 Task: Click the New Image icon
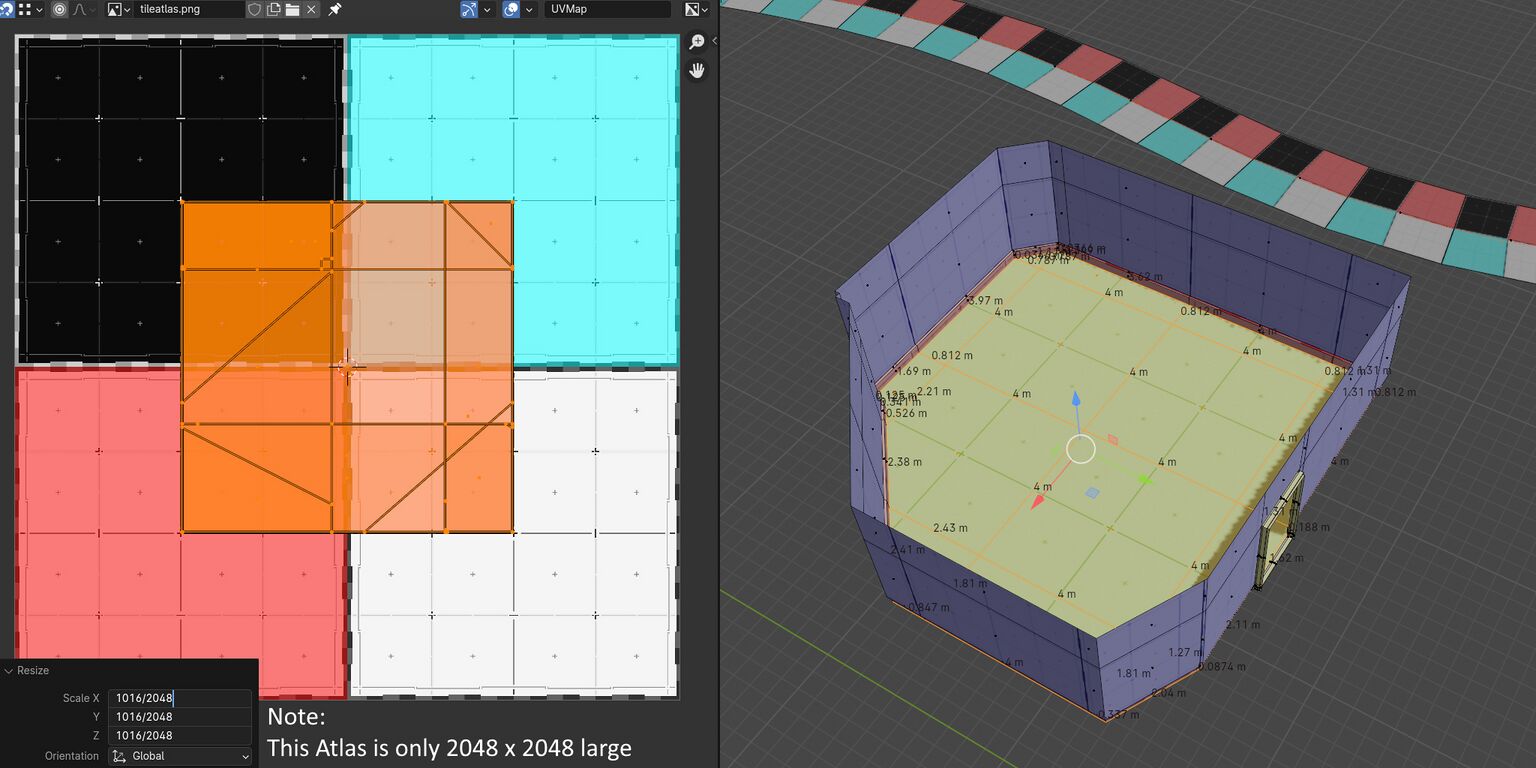(273, 9)
